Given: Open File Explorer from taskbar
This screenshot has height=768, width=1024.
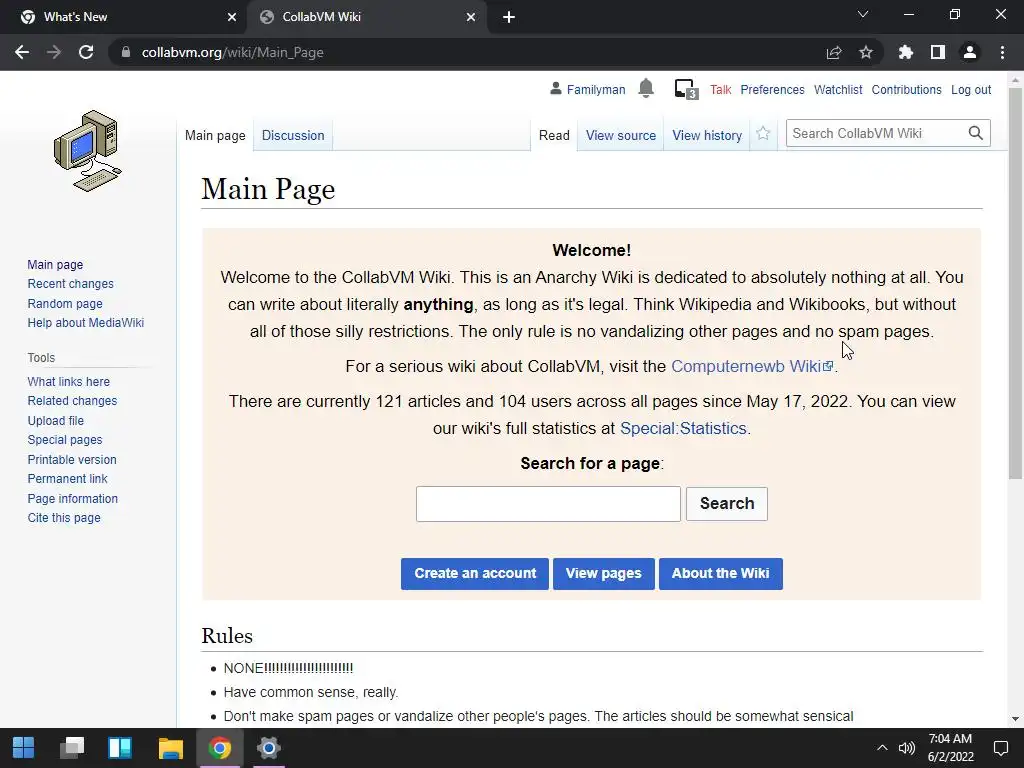Looking at the screenshot, I should pyautogui.click(x=170, y=748).
